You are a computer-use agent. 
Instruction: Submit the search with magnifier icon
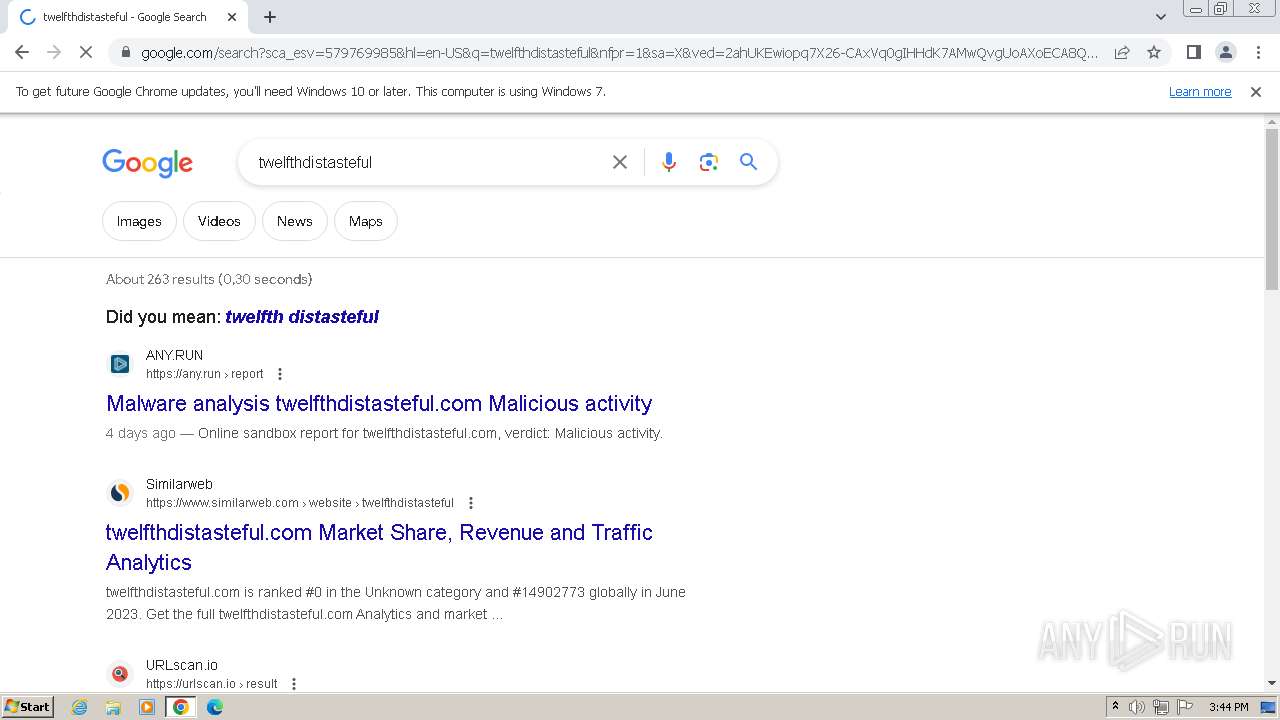[x=748, y=162]
